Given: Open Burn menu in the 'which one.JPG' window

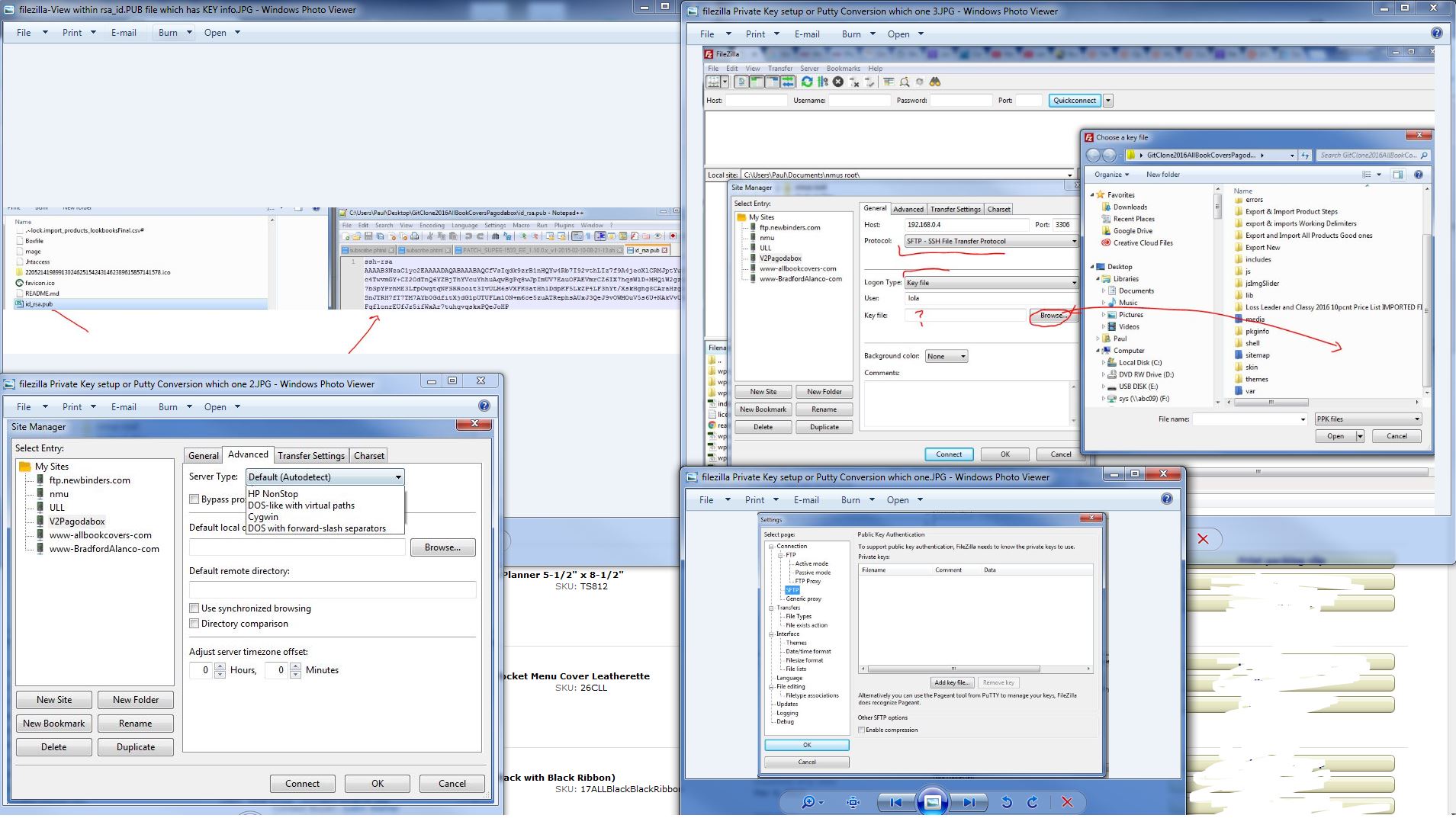Looking at the screenshot, I should click(x=858, y=500).
